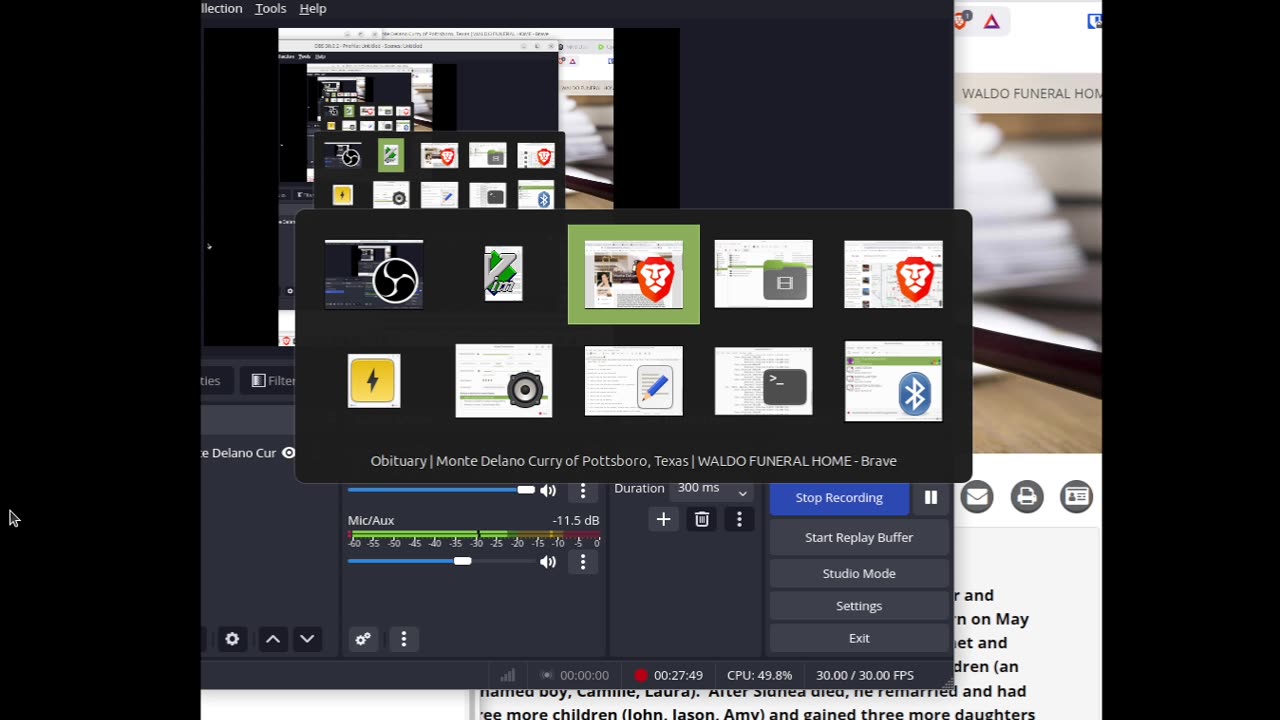Click the Mic/Aux audio level meter
Viewport: 1280px width, 720px height.
pyautogui.click(x=474, y=536)
